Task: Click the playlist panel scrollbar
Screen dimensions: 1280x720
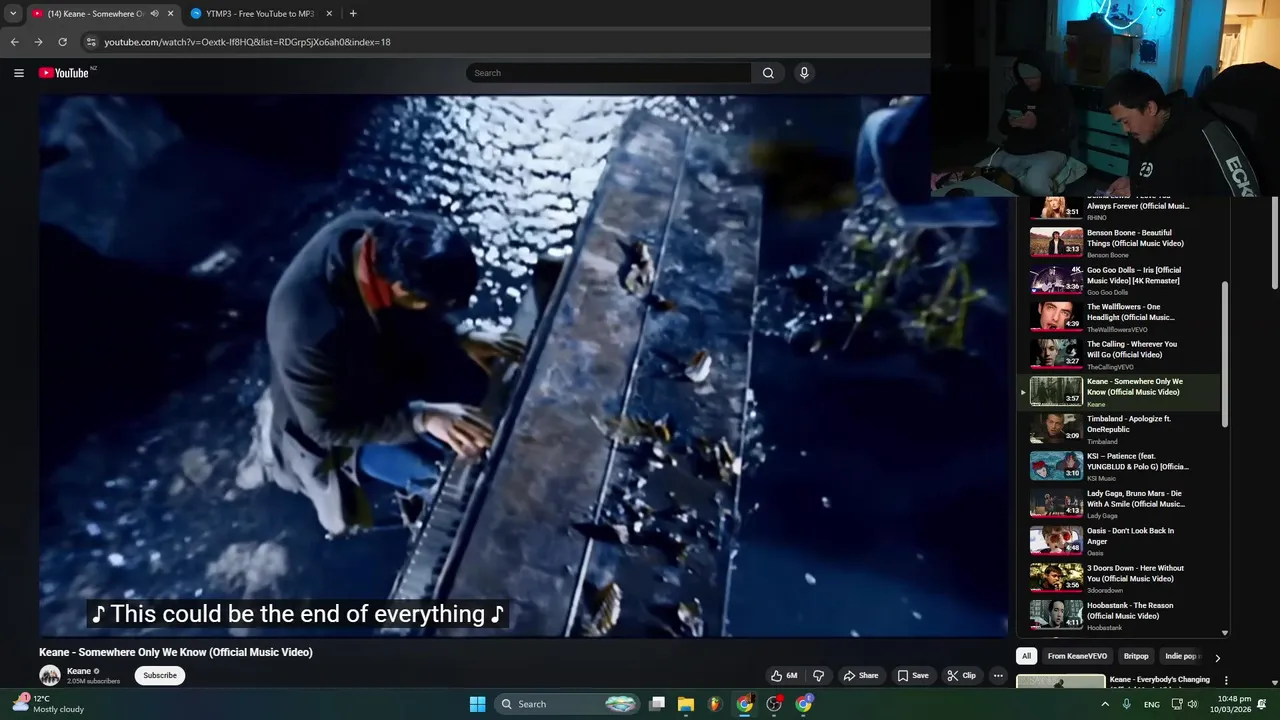Action: coord(1225,355)
